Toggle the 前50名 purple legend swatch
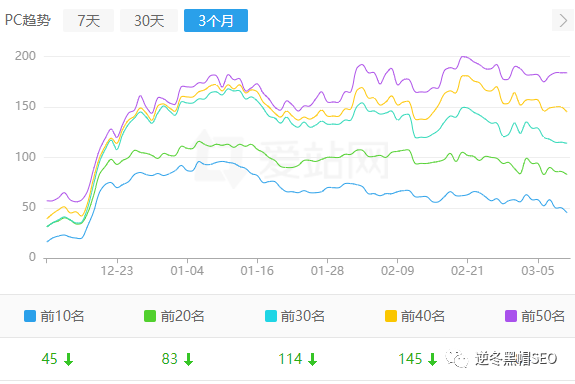575x384 pixels. pyautogui.click(x=511, y=316)
